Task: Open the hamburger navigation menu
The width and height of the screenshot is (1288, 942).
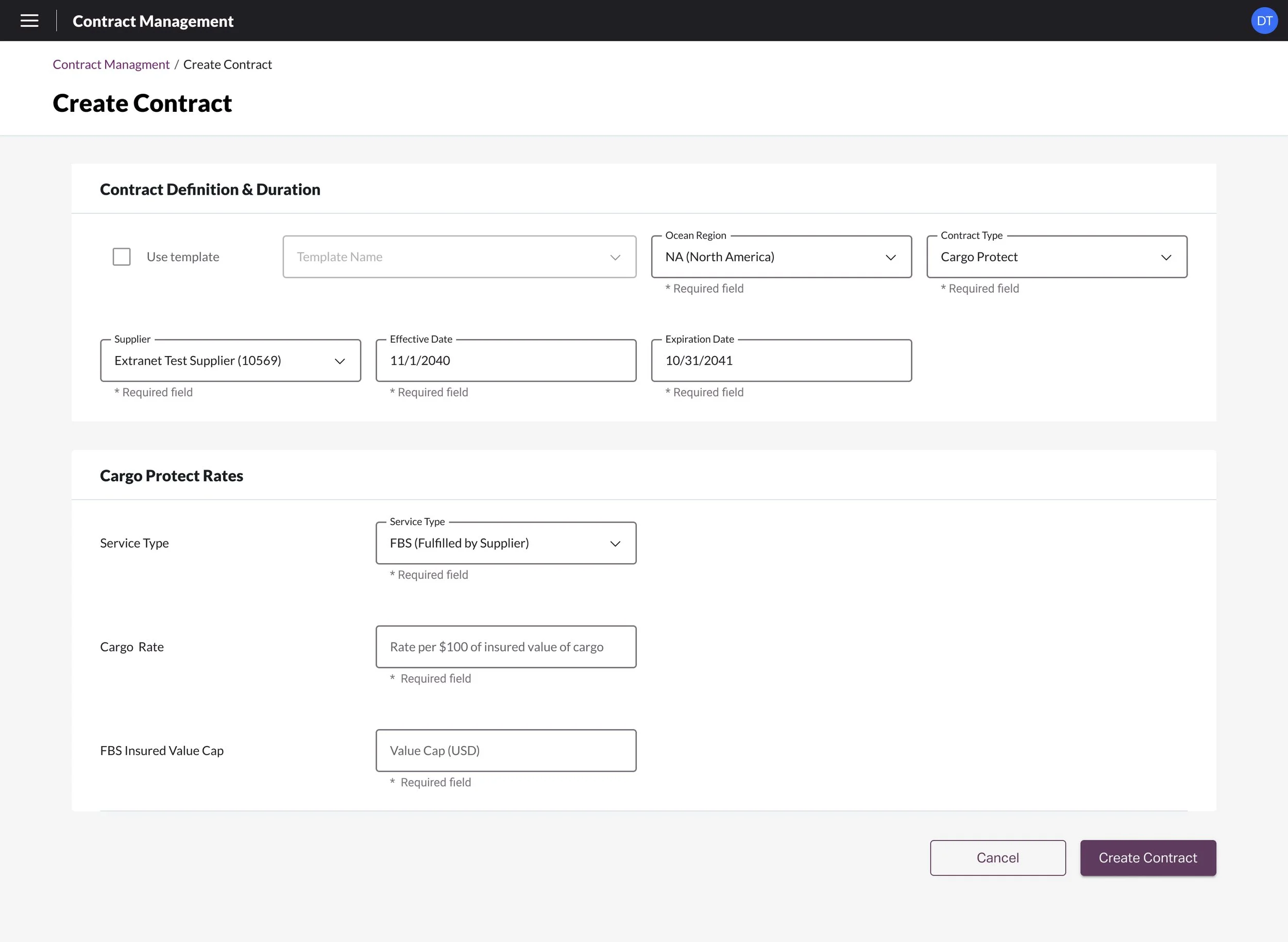Action: [29, 21]
